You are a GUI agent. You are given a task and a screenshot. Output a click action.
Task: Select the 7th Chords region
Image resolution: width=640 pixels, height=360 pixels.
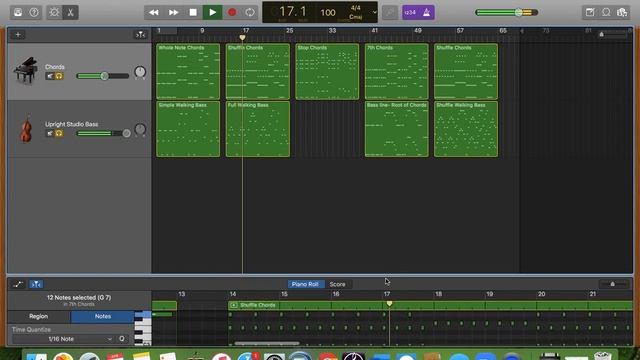[x=396, y=71]
